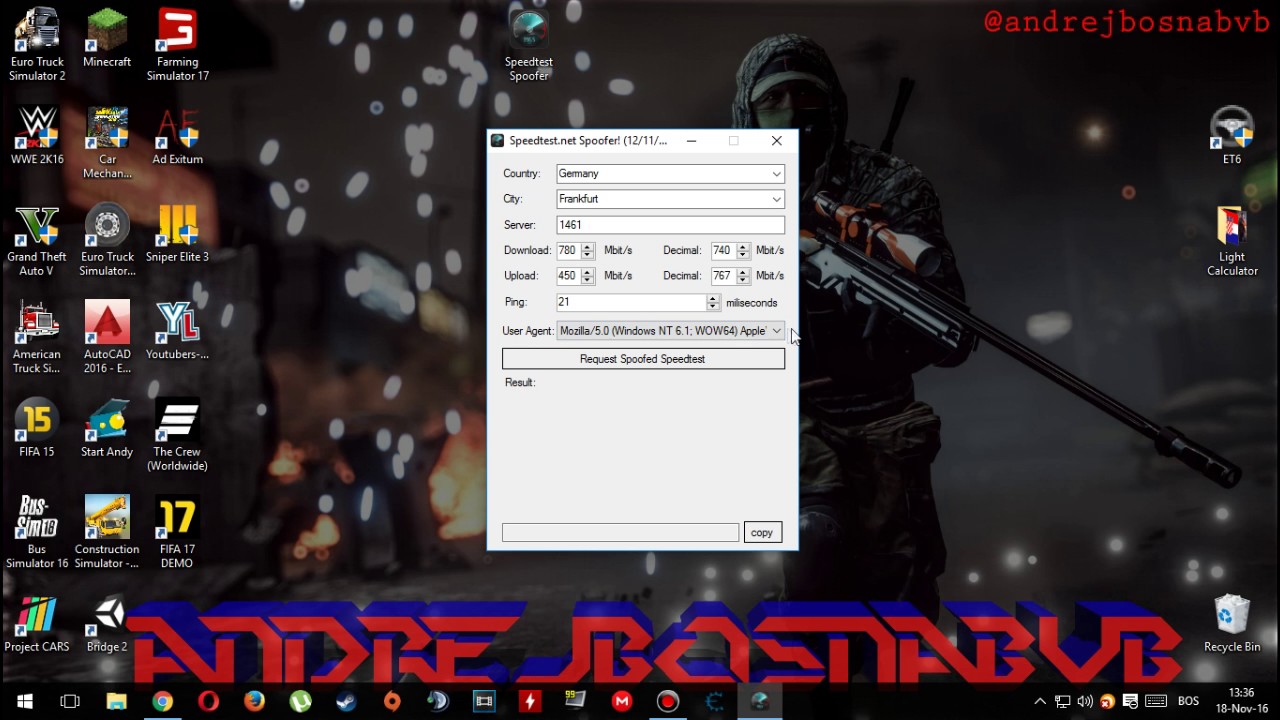Image resolution: width=1280 pixels, height=720 pixels.
Task: Select the ET6 desktop icon
Action: tap(1232, 137)
